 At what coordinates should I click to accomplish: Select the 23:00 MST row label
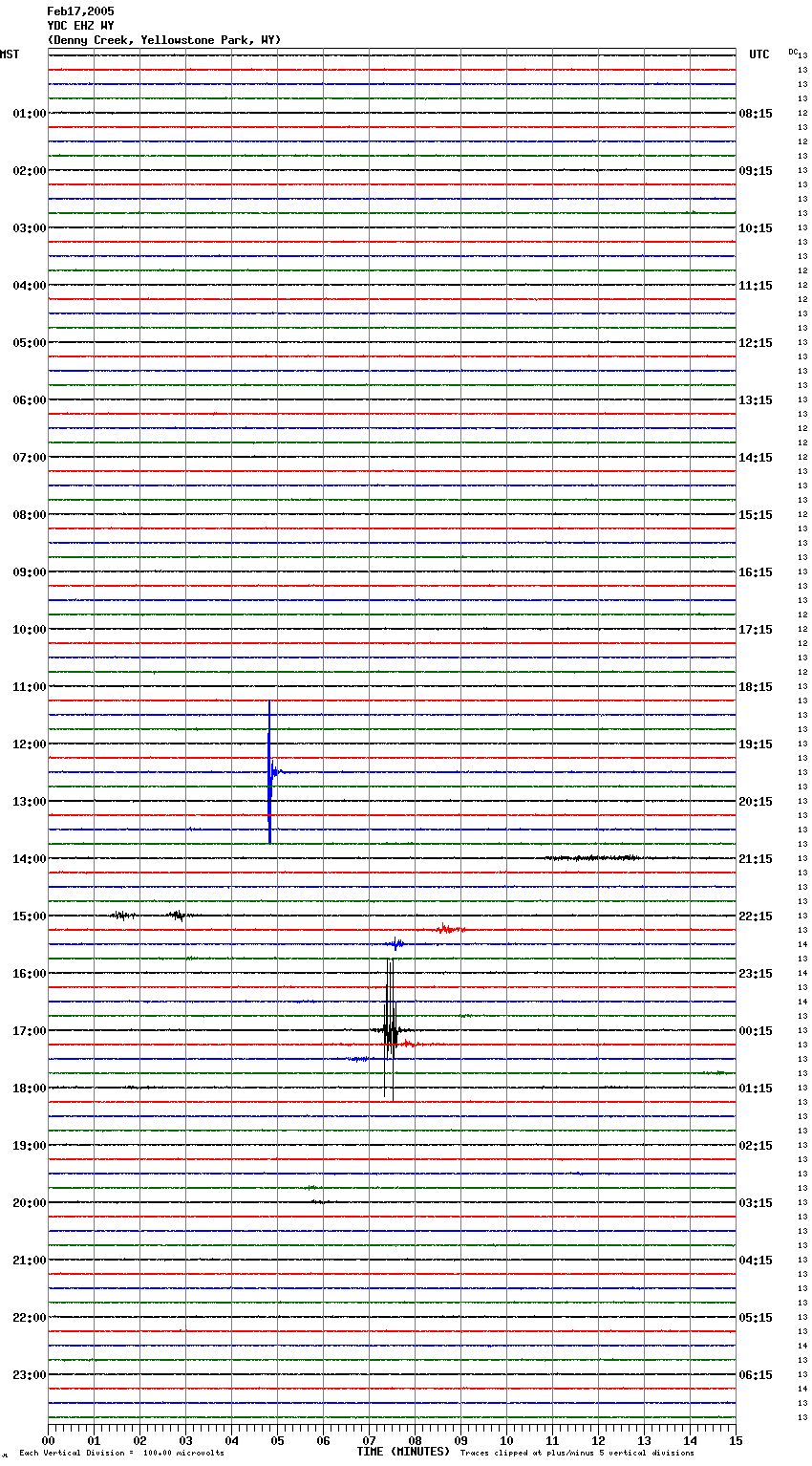point(29,1375)
